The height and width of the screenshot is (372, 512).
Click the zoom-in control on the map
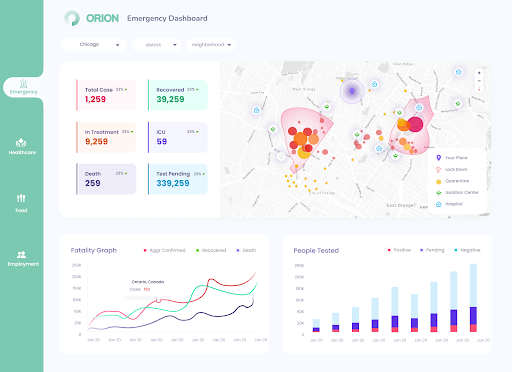tap(479, 73)
